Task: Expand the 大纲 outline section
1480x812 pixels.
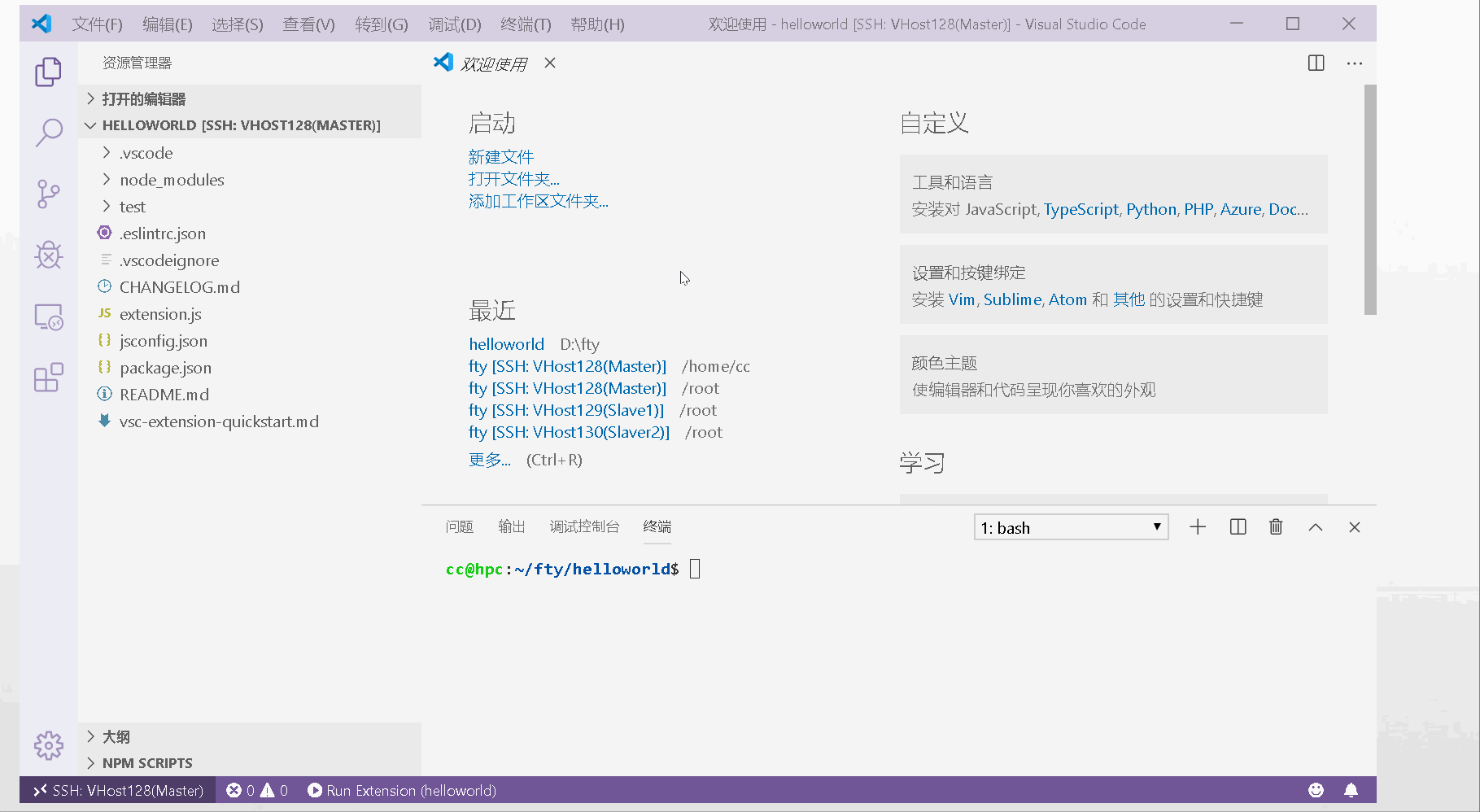Action: click(x=250, y=736)
